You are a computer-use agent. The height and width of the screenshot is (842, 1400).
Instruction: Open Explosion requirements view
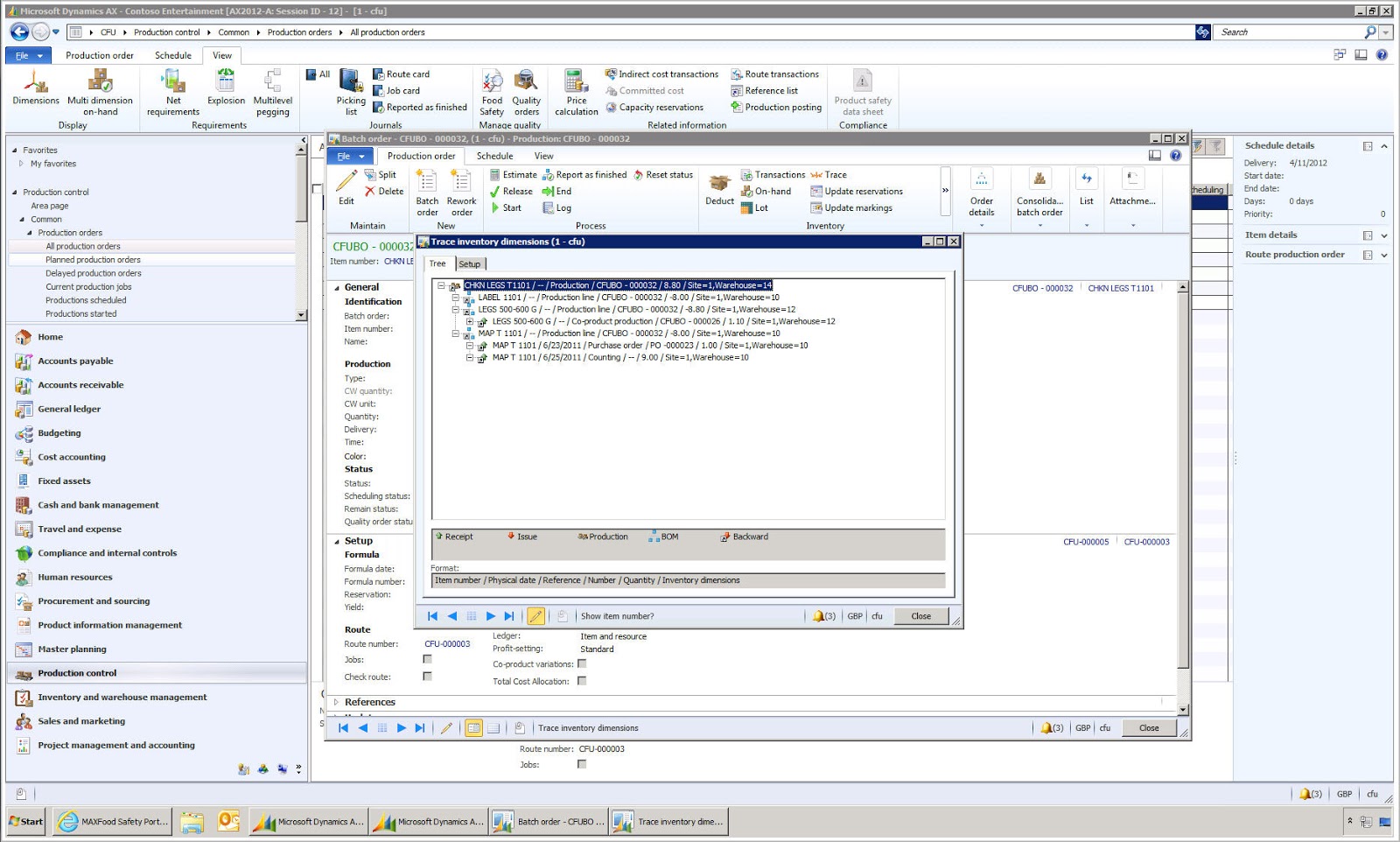point(226,88)
